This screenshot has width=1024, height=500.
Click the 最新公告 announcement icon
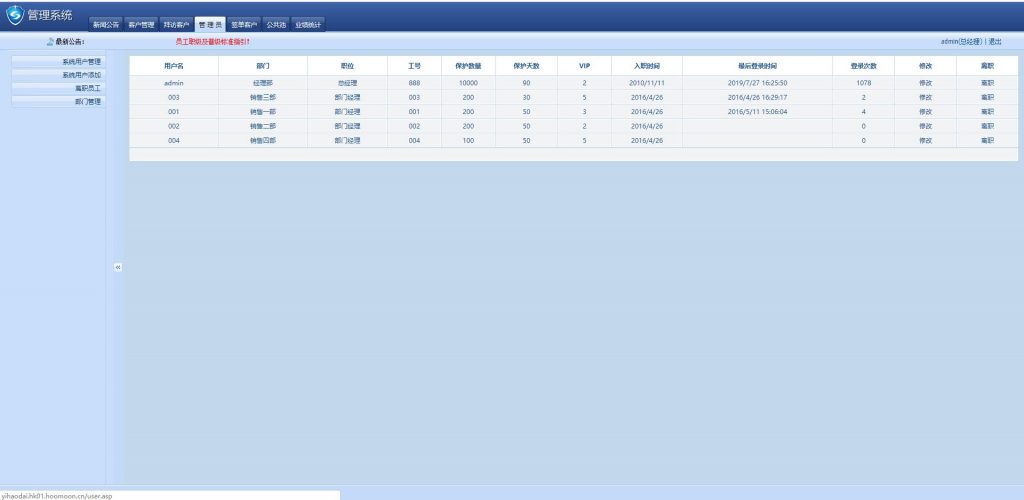(x=50, y=42)
